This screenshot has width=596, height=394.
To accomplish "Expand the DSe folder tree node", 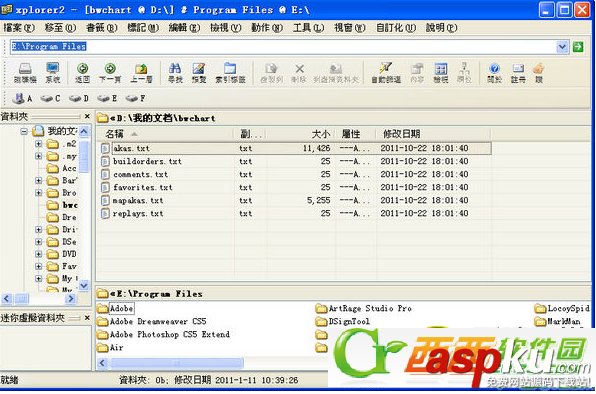I will click(38, 242).
